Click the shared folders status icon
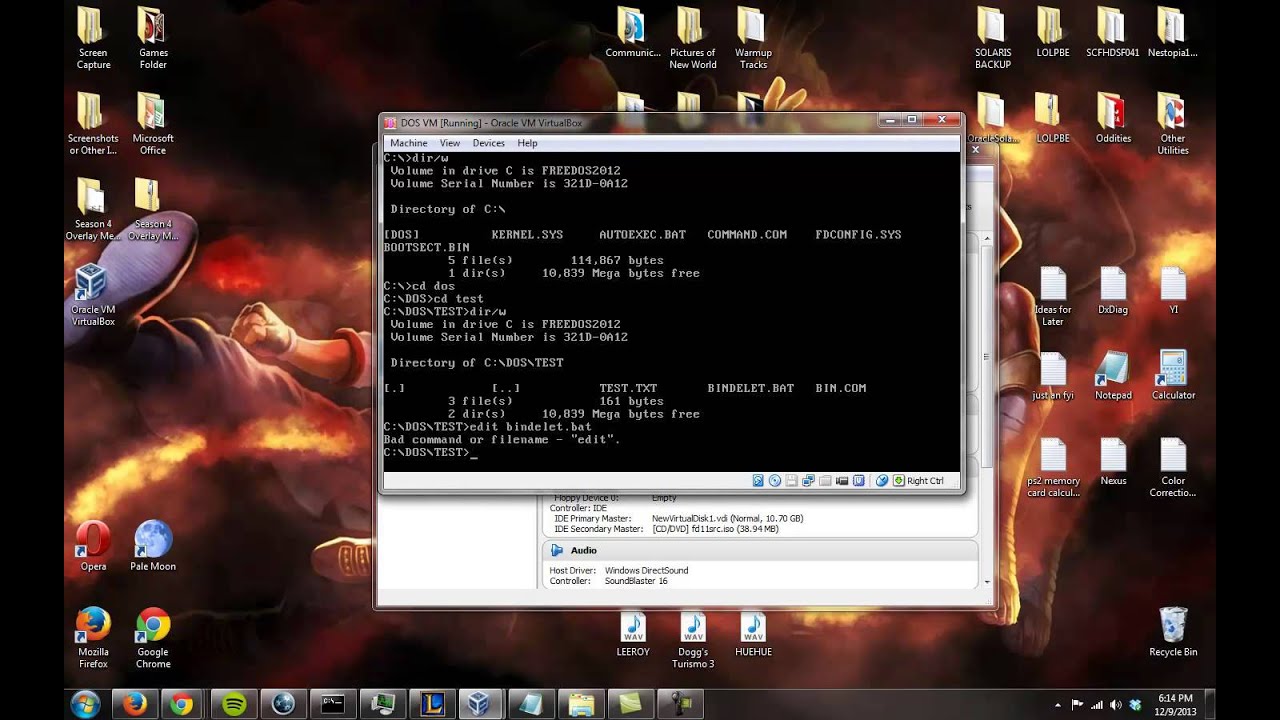Image resolution: width=1280 pixels, height=720 pixels. tap(825, 481)
